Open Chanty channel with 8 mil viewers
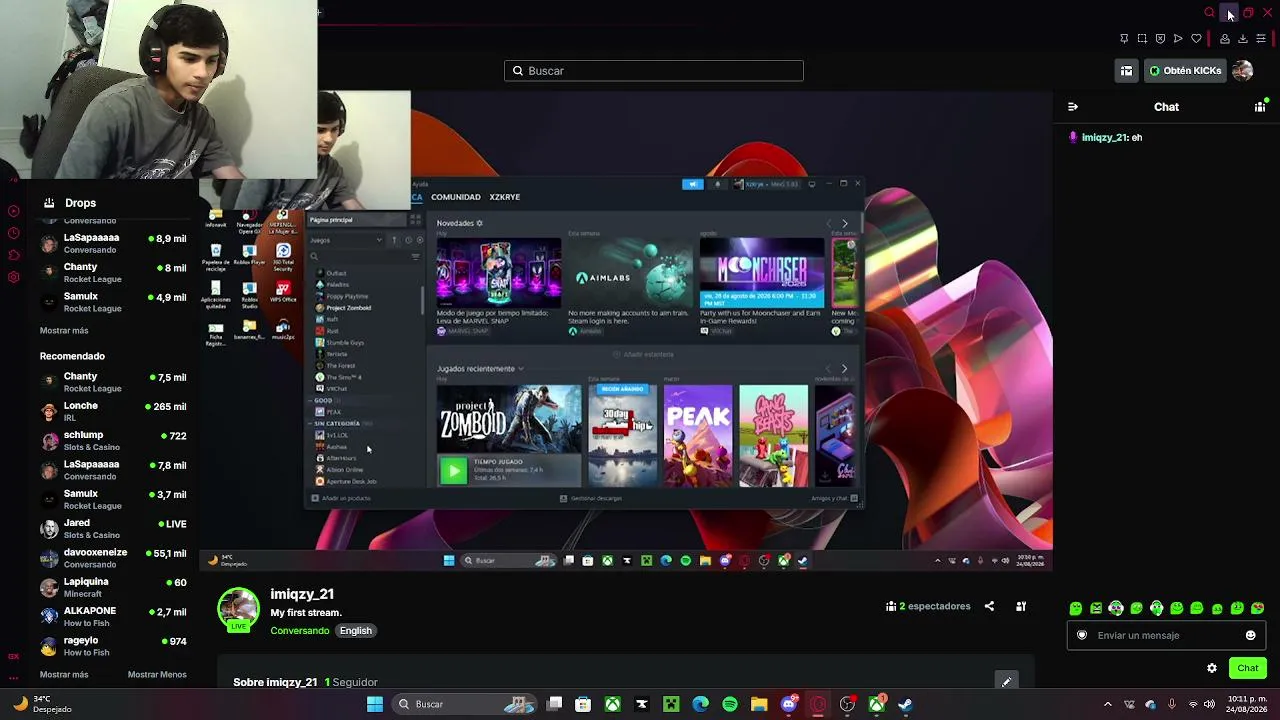 point(113,273)
